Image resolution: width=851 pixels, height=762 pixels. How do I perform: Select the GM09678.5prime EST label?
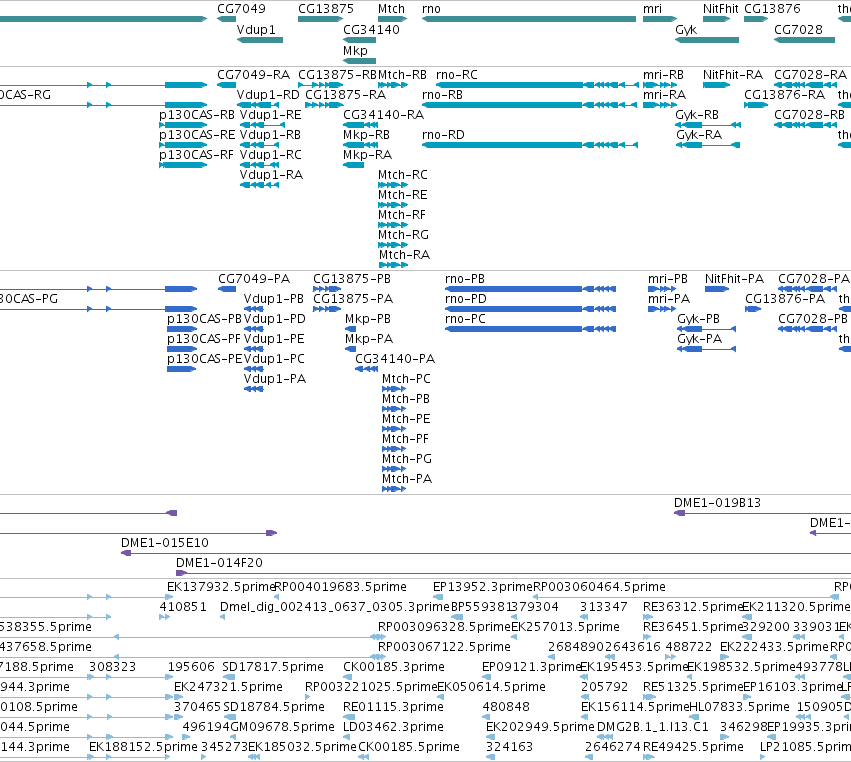(x=282, y=727)
